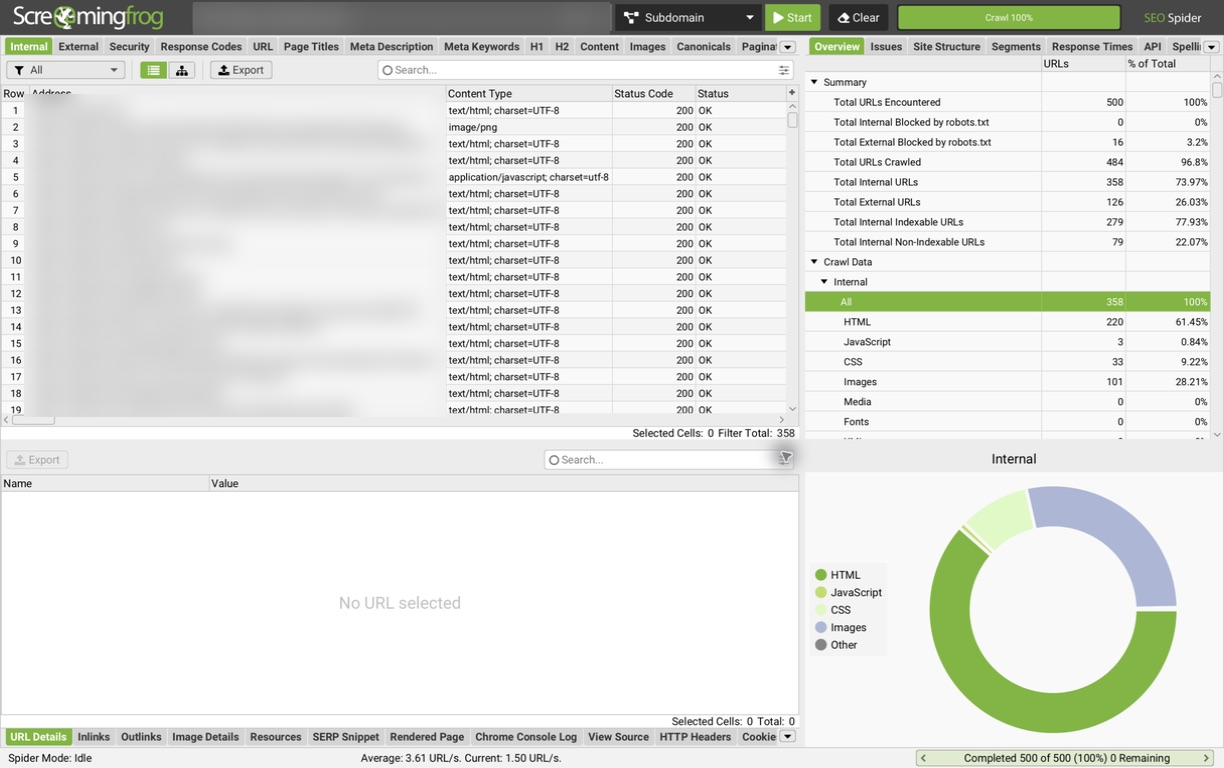
Task: Switch to tree view icon
Action: click(x=182, y=70)
